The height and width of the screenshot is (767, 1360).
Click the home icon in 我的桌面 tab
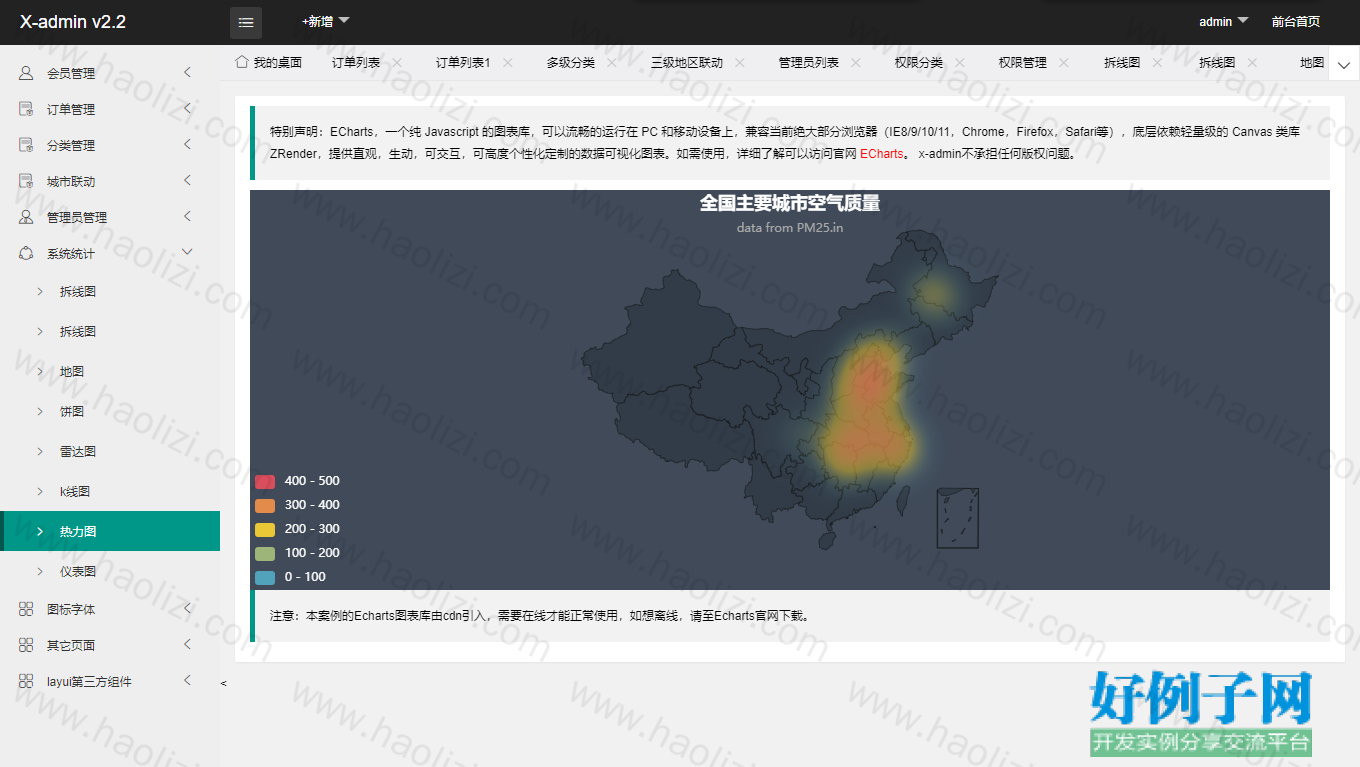click(x=241, y=62)
